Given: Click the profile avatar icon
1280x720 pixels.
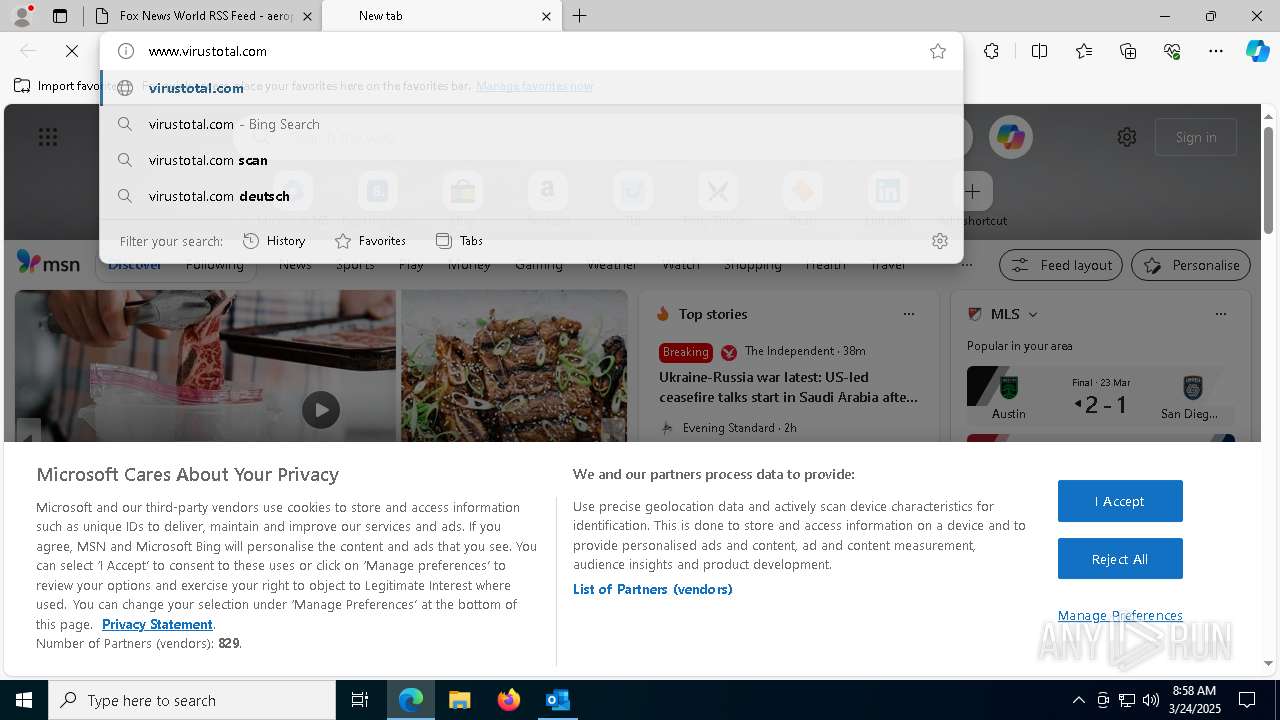Looking at the screenshot, I should pos(21,16).
